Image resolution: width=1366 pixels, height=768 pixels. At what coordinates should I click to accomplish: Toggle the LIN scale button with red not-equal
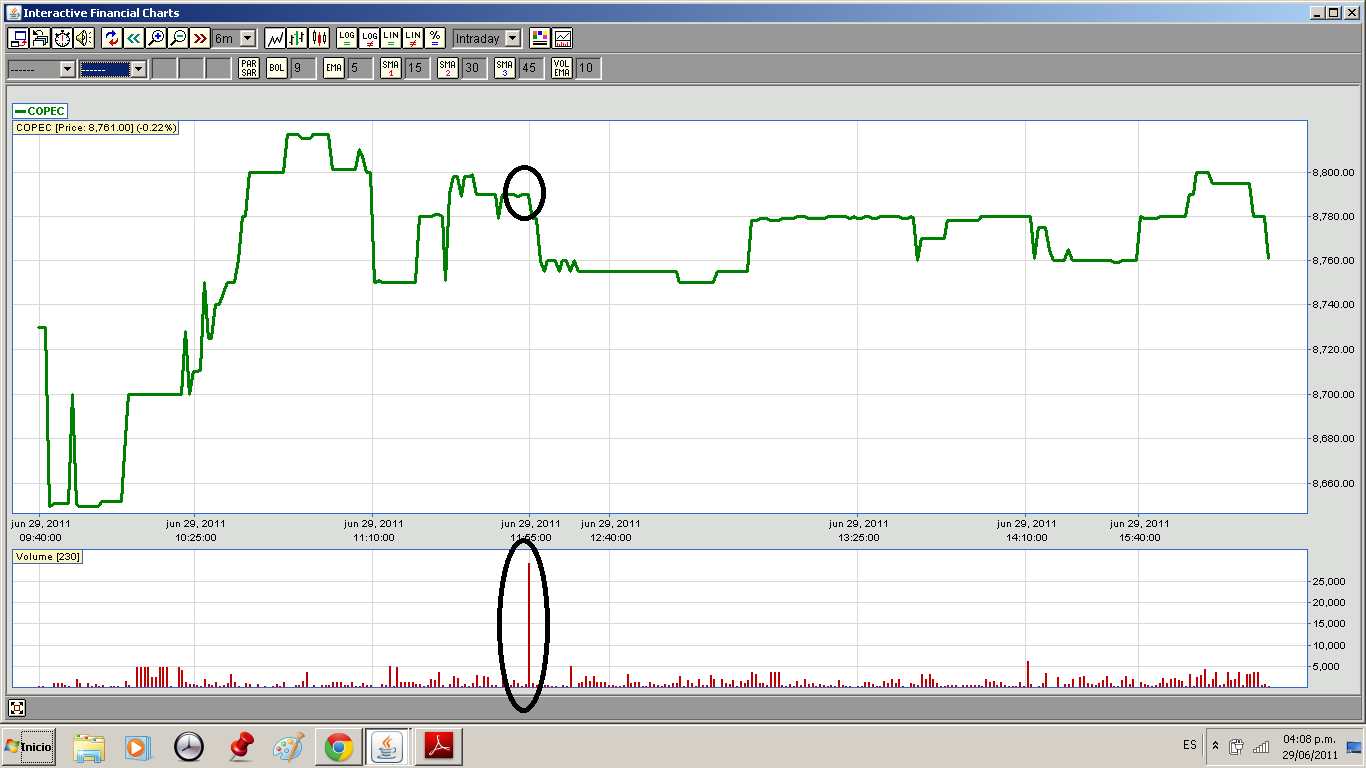click(x=413, y=38)
